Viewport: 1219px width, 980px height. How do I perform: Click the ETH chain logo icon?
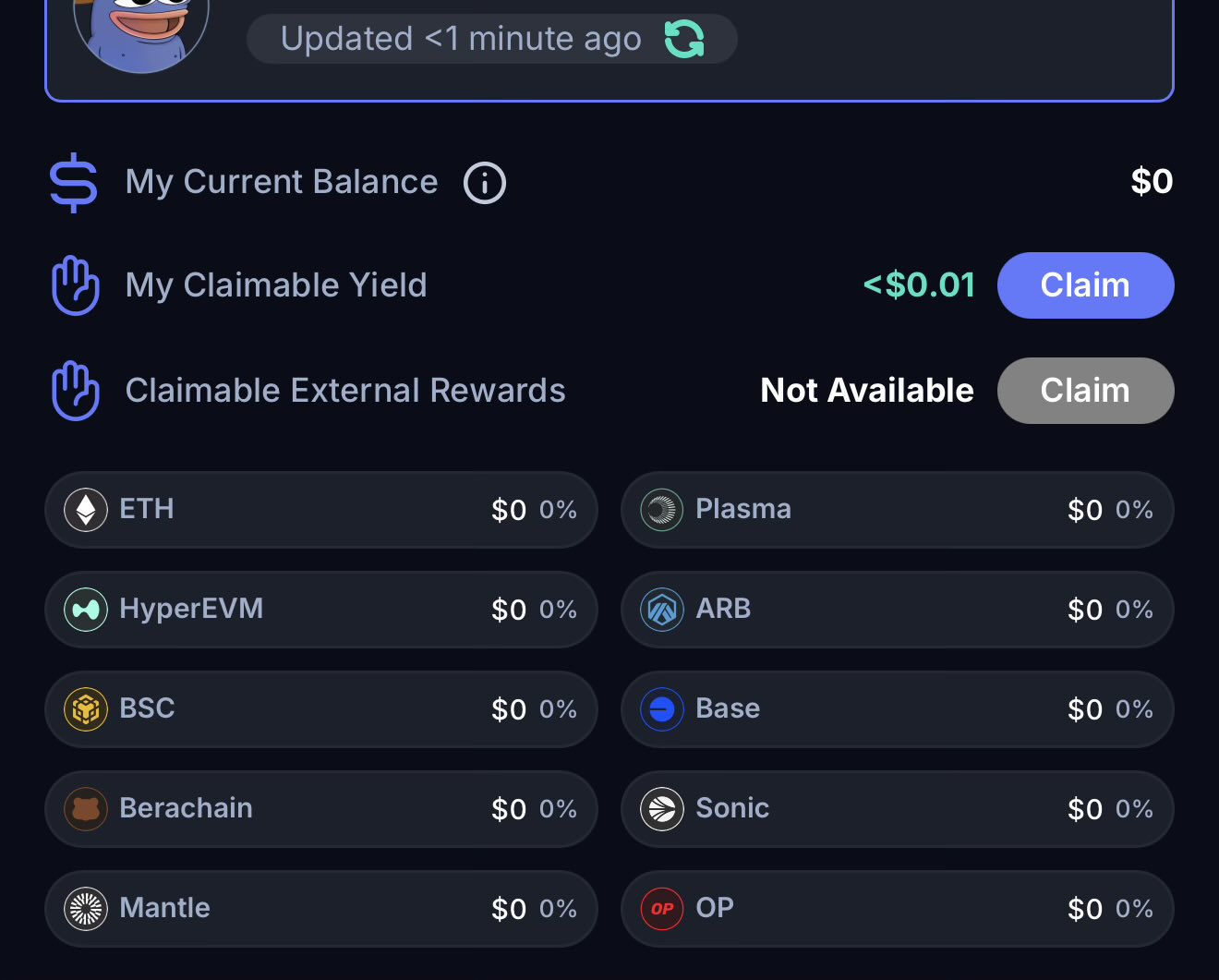point(86,510)
